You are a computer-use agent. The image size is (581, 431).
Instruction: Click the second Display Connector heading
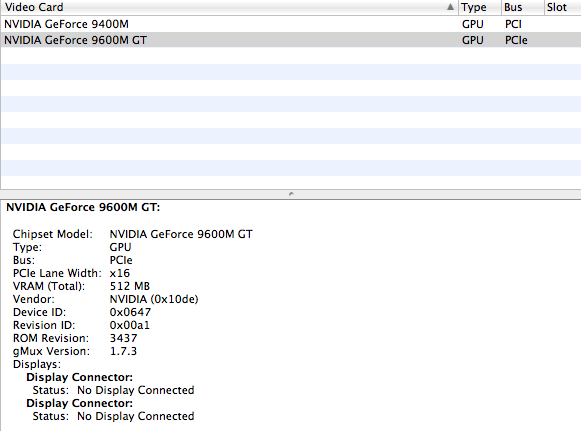click(79, 403)
